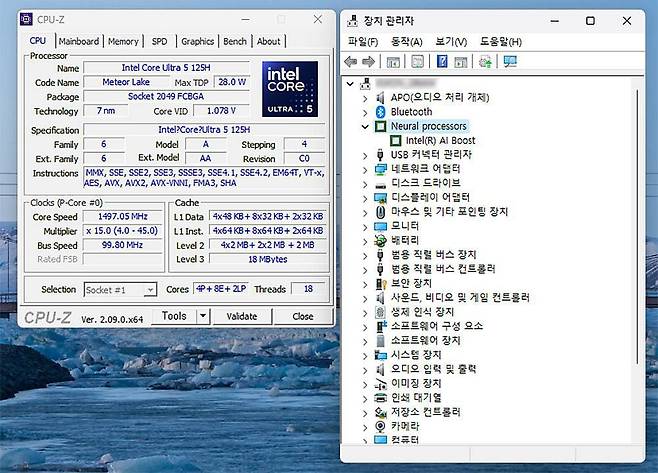Image resolution: width=658 pixels, height=473 pixels.
Task: Click the 모니터 monitor icon
Action: point(380,226)
